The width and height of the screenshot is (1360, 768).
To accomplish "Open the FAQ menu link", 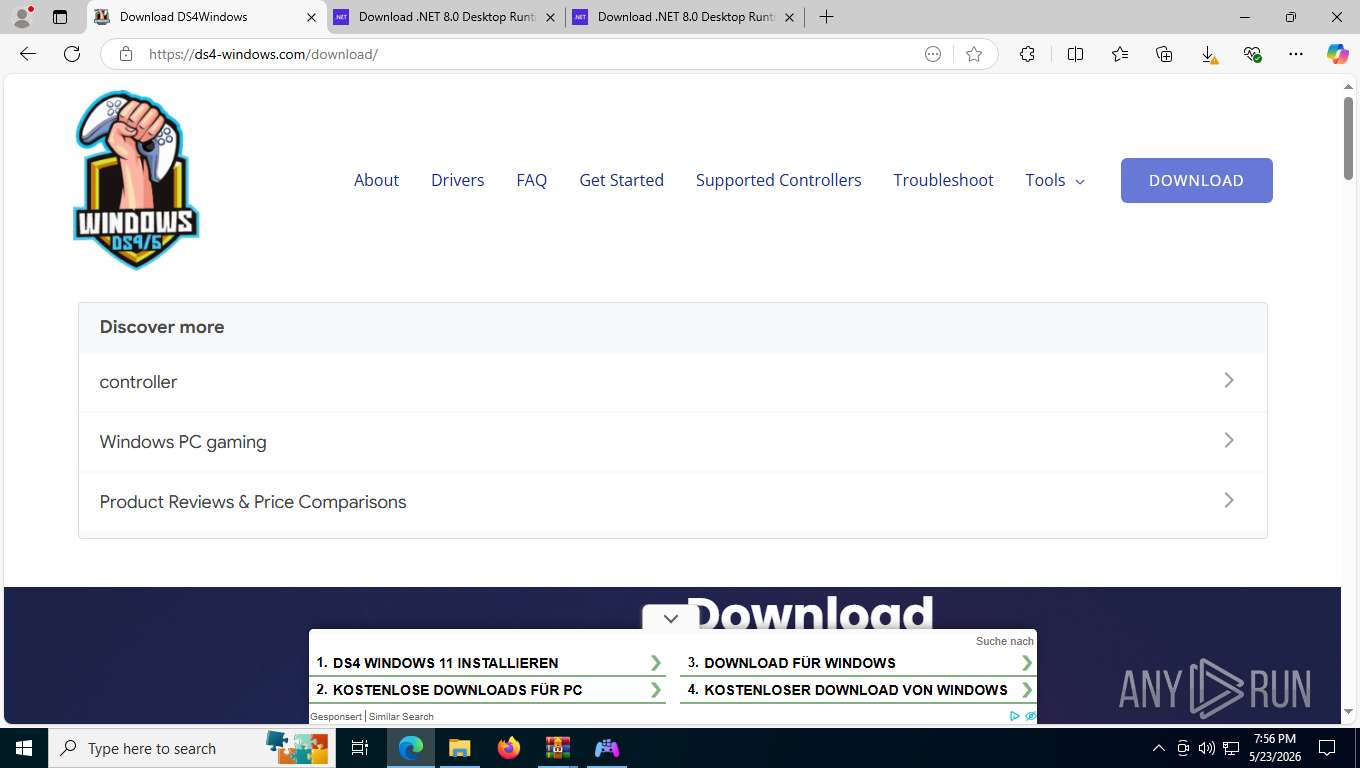I will click(531, 180).
